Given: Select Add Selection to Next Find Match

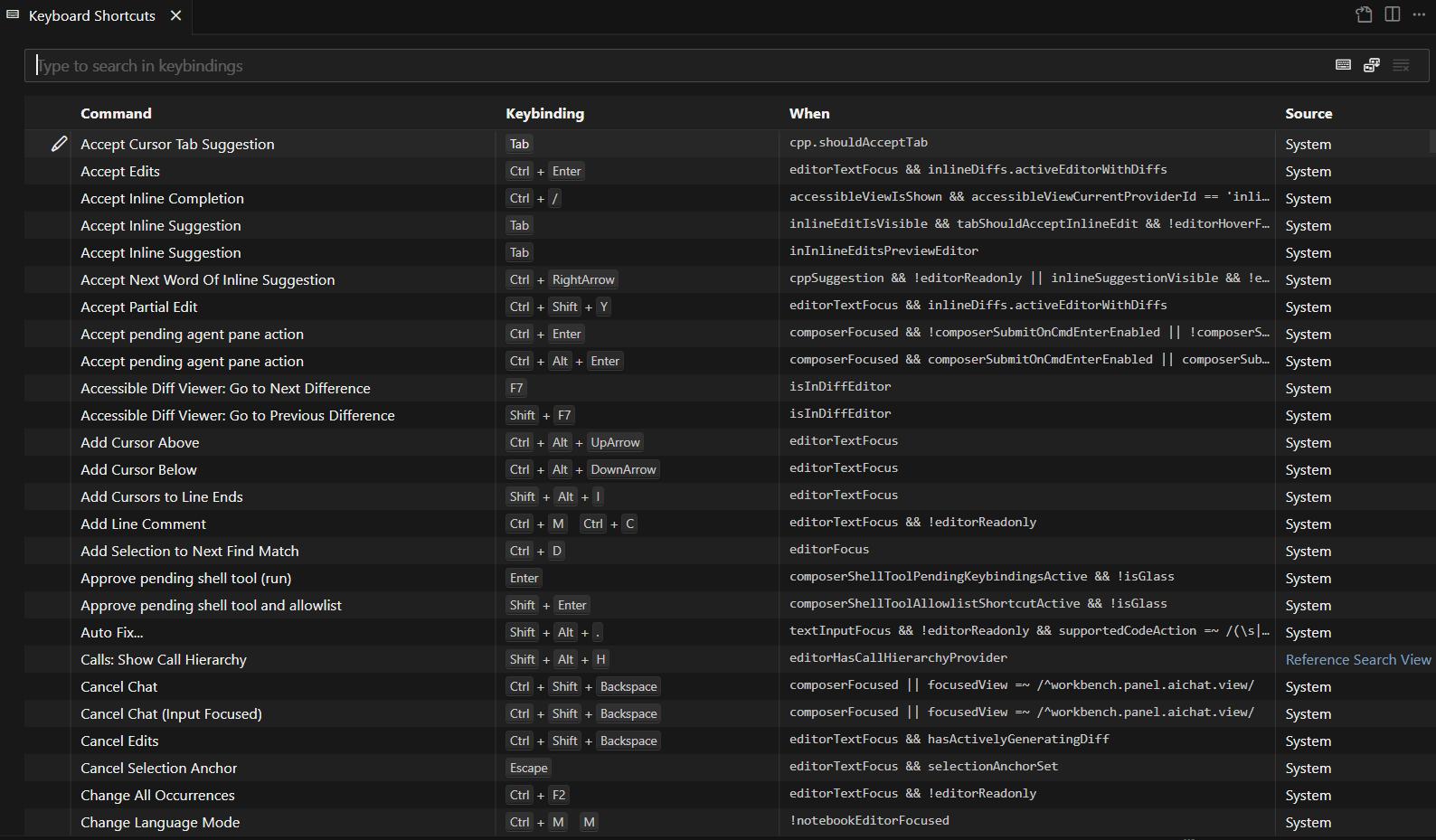Looking at the screenshot, I should pyautogui.click(x=189, y=551).
